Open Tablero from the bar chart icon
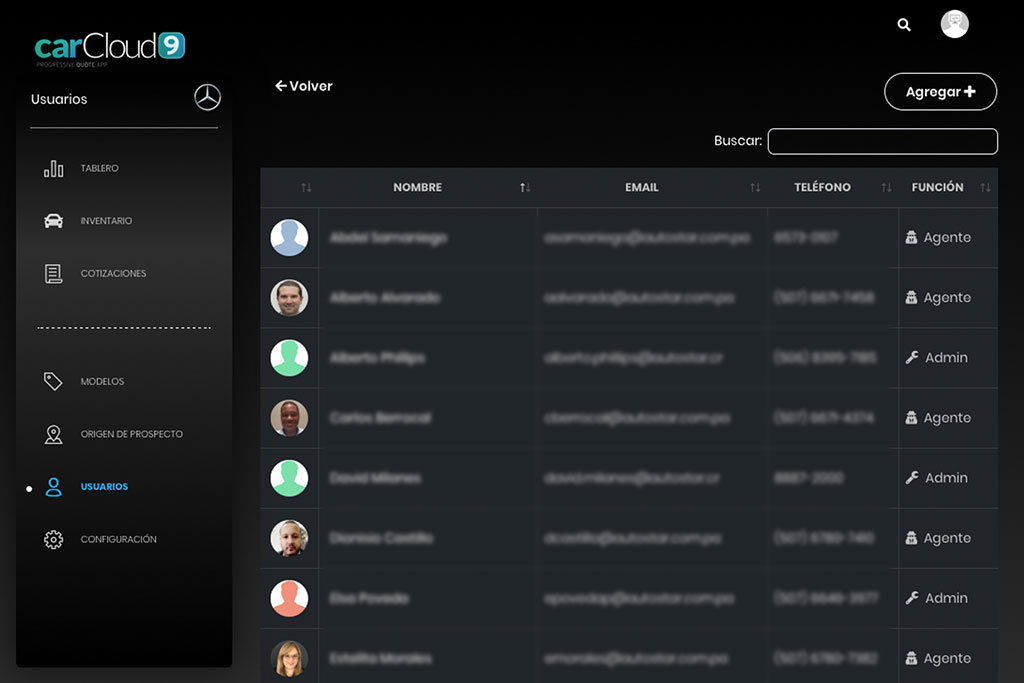The width and height of the screenshot is (1024, 683). coord(54,169)
